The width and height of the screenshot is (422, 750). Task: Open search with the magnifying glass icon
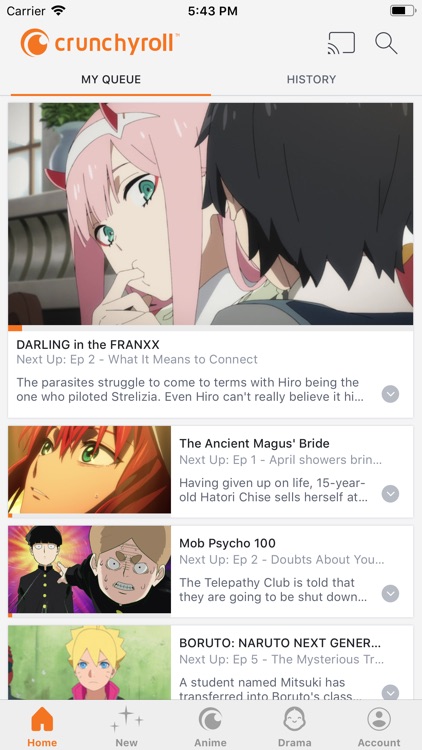tap(386, 43)
